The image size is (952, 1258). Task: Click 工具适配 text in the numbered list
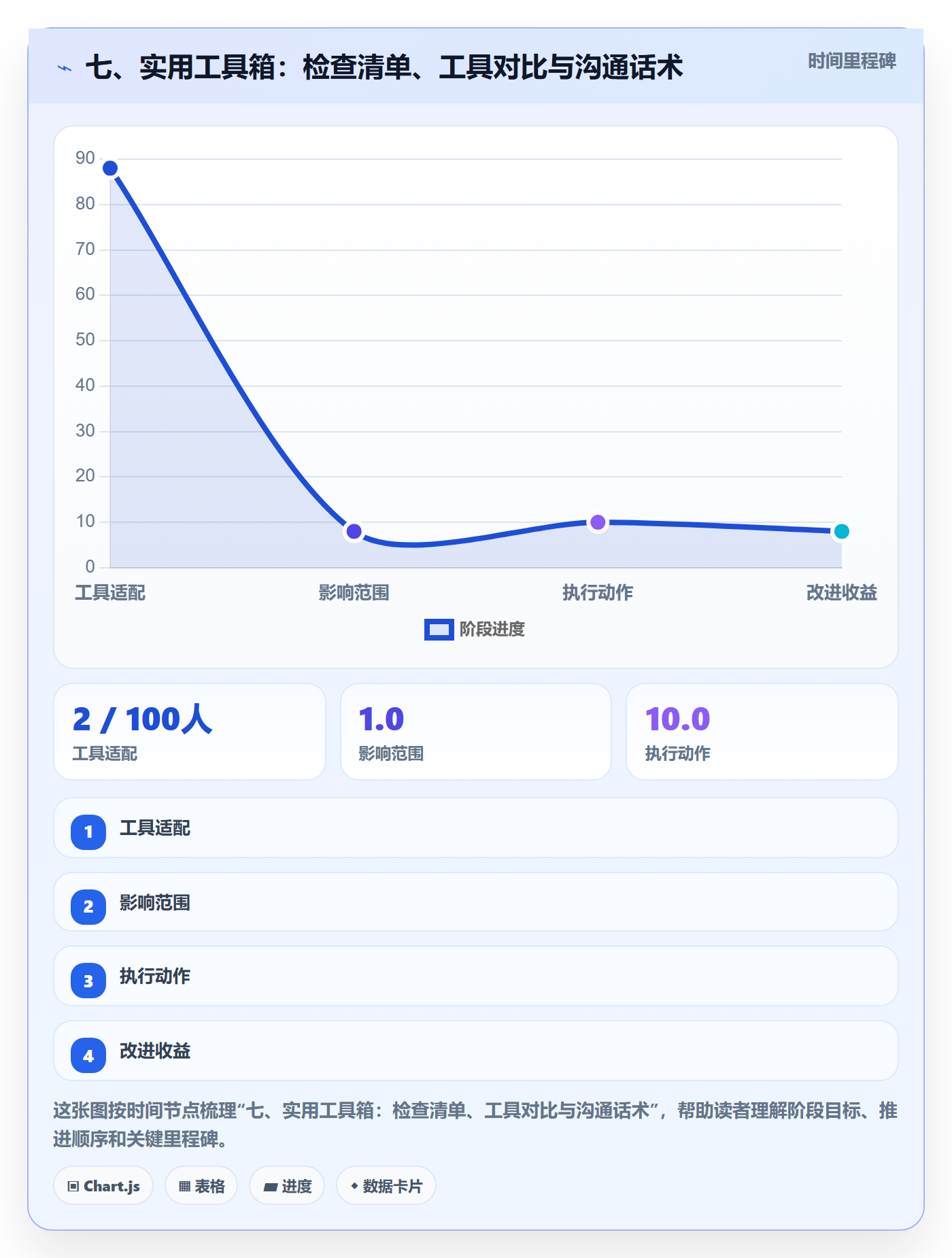pyautogui.click(x=155, y=828)
